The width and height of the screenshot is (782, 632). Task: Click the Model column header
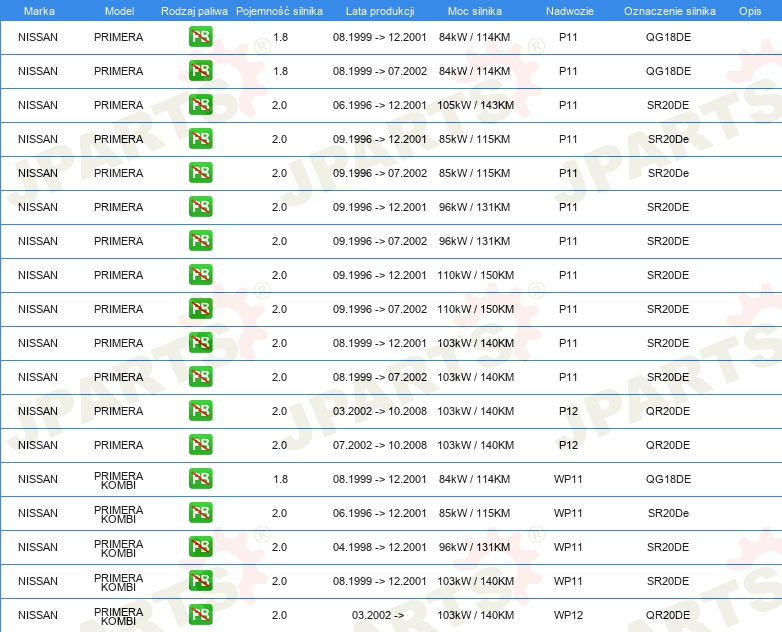click(119, 11)
